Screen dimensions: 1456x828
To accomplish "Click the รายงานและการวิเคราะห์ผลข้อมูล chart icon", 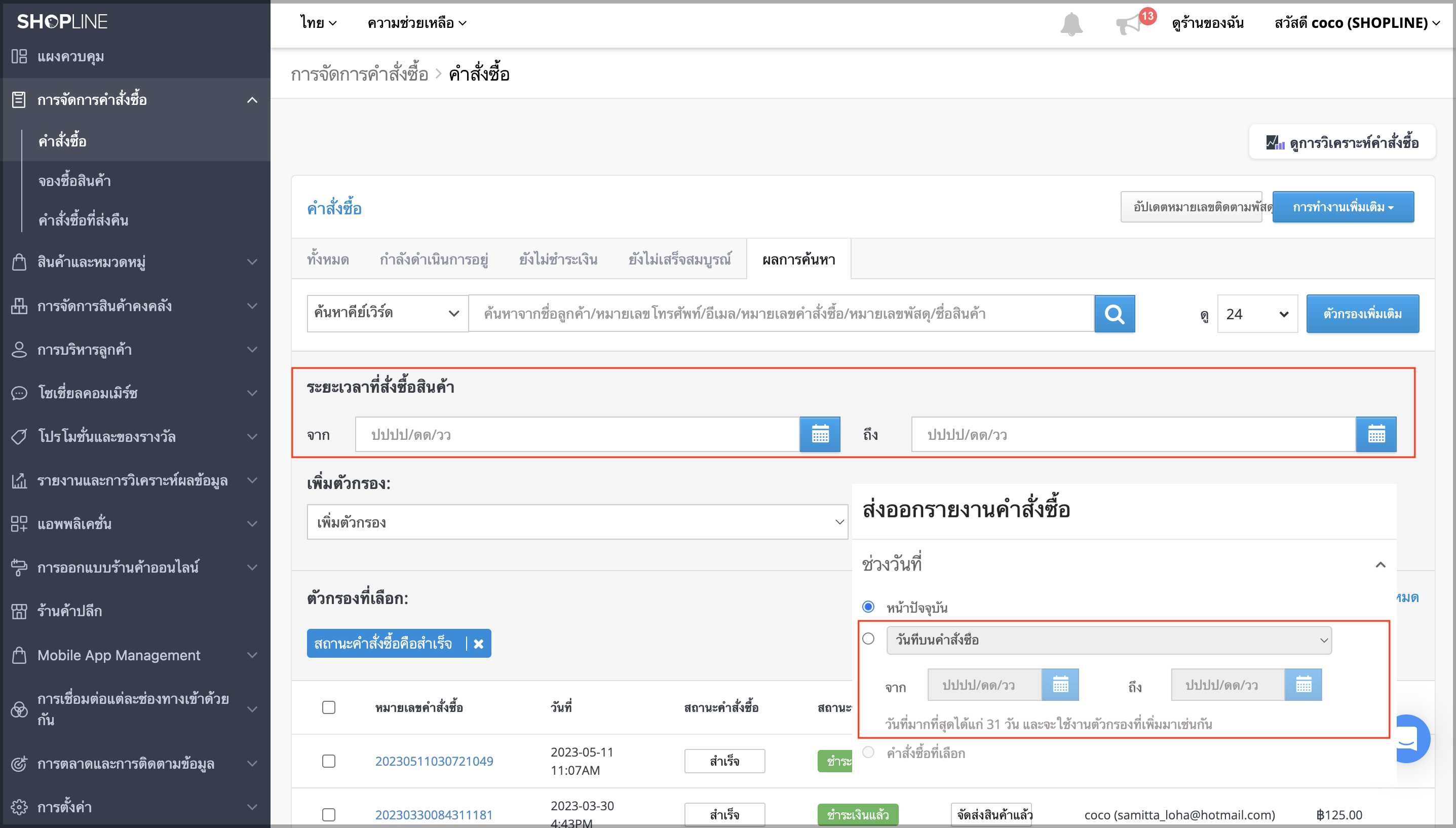I will (19, 480).
